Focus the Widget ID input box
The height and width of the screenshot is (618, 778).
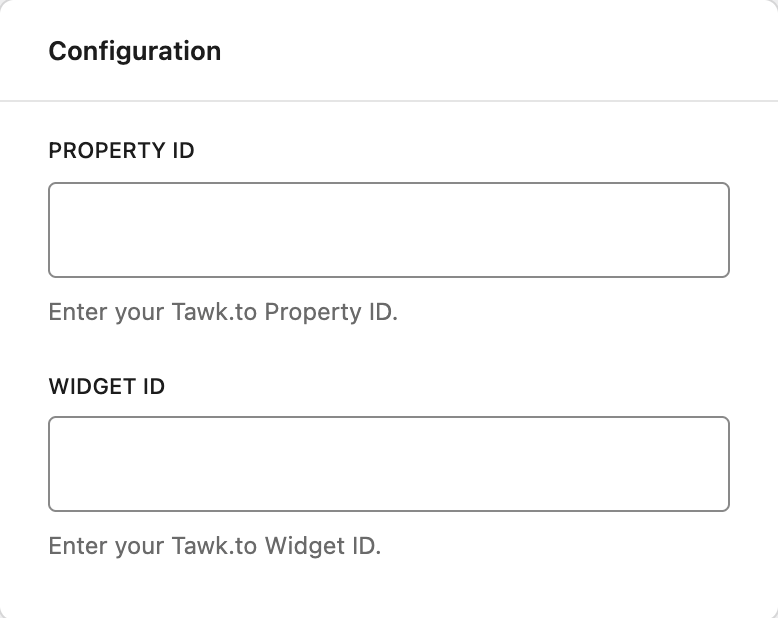[x=388, y=464]
